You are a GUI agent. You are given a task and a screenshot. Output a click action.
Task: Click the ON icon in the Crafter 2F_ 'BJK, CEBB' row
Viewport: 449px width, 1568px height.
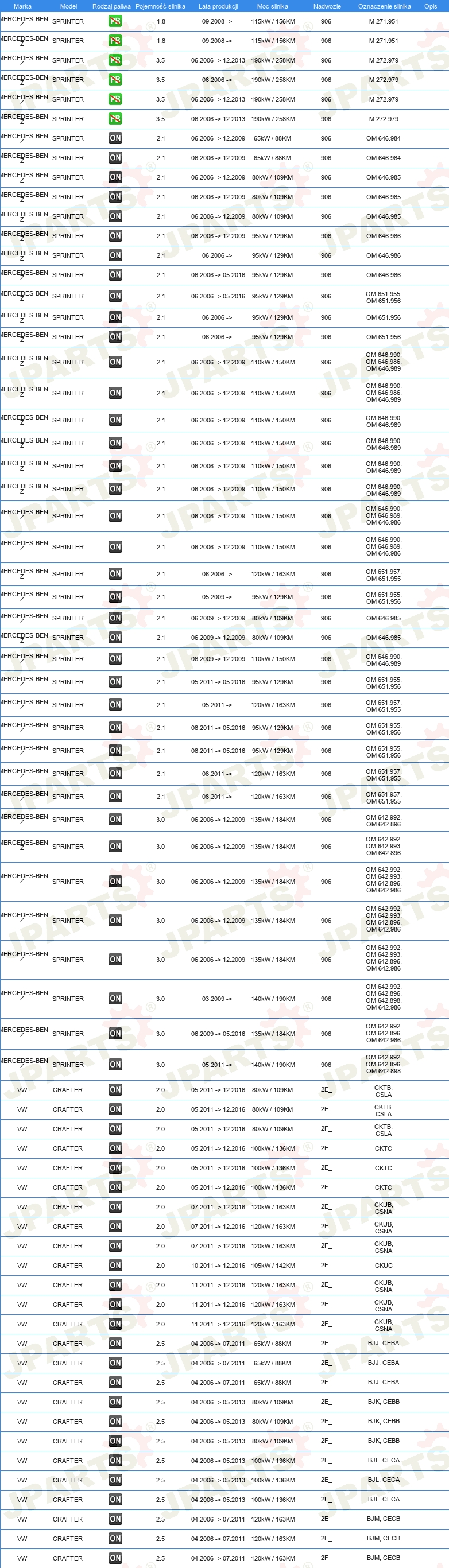[x=115, y=1442]
